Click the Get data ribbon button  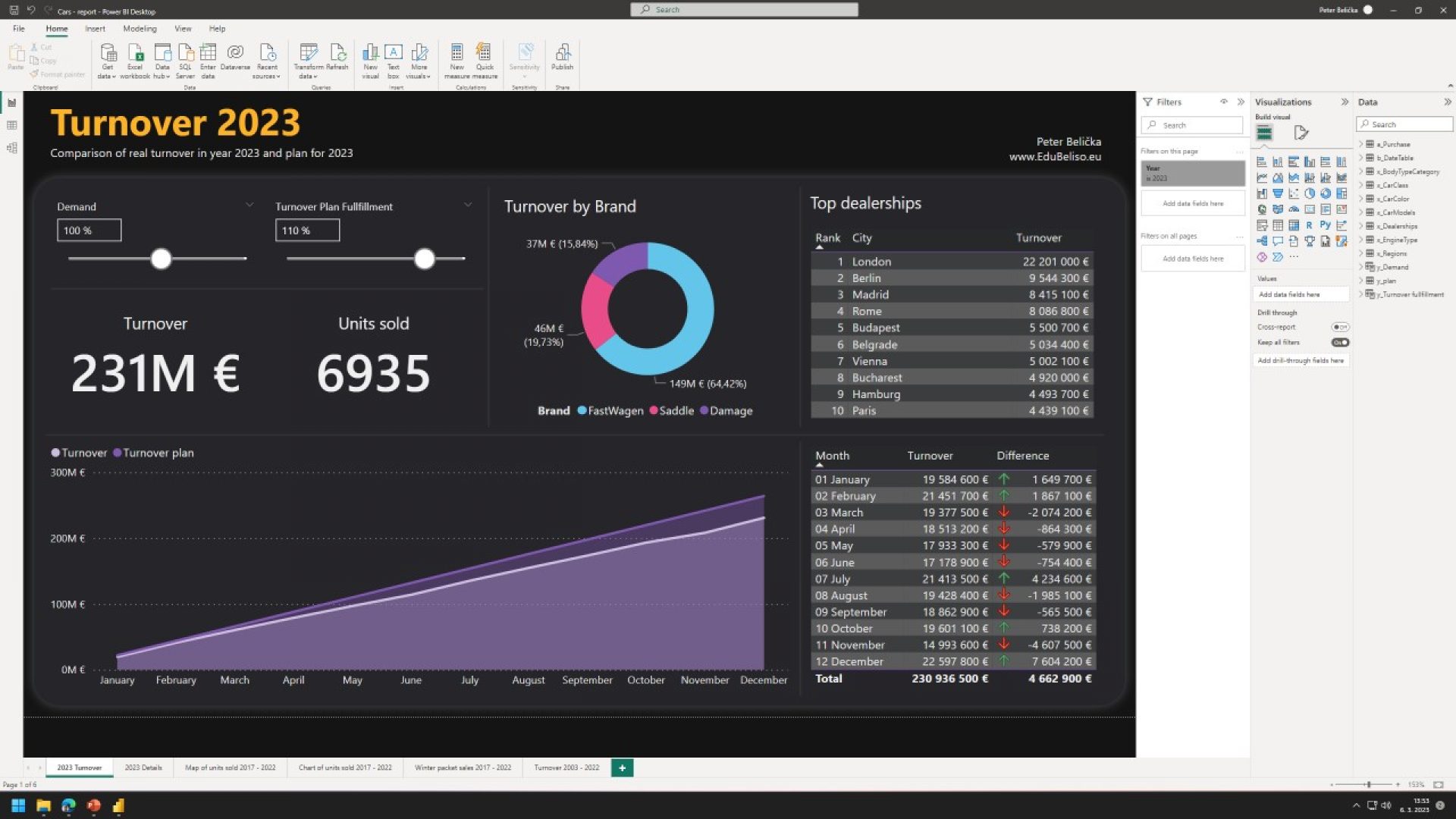point(107,61)
